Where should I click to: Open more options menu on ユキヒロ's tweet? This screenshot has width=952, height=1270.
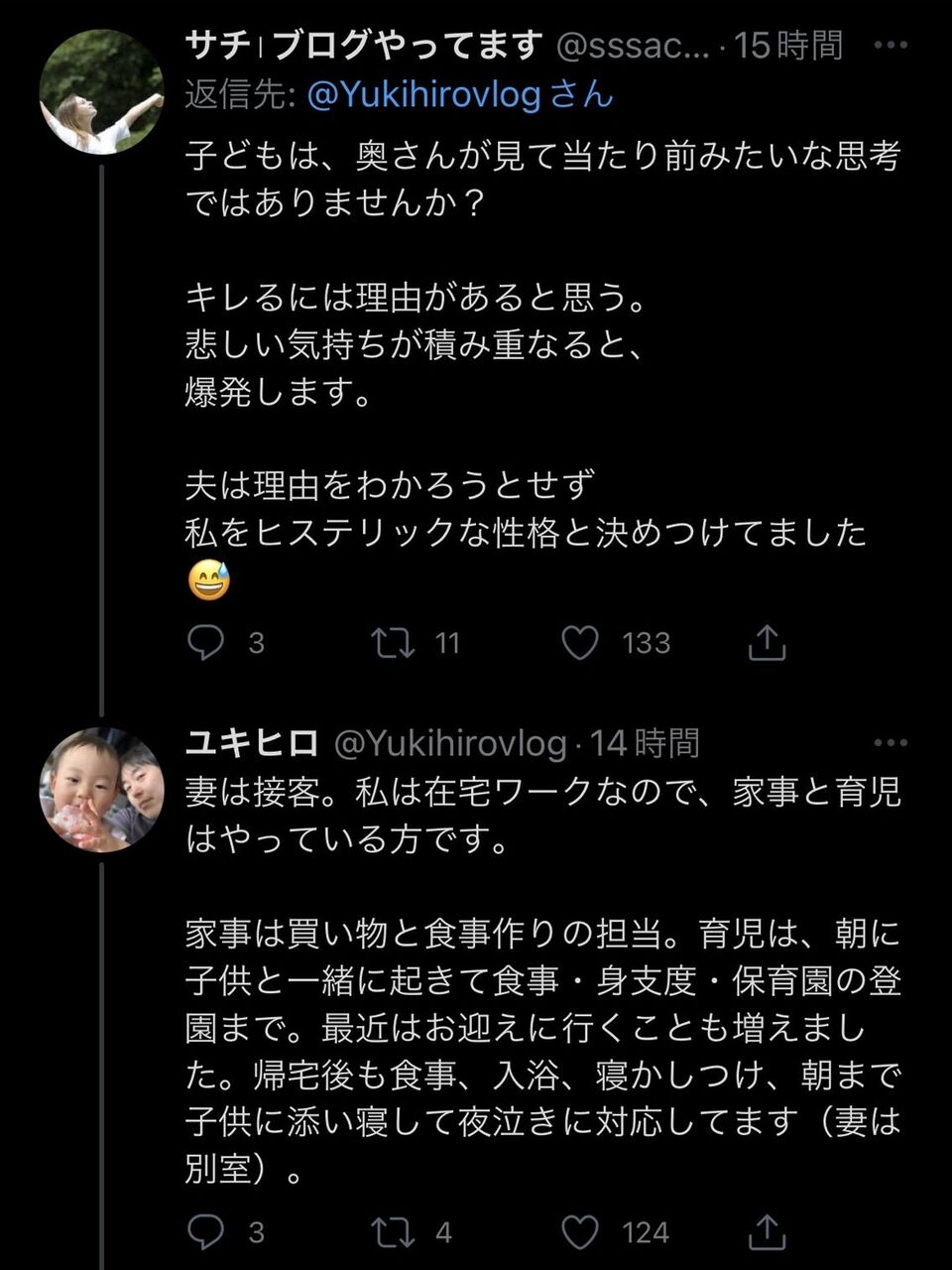[890, 742]
